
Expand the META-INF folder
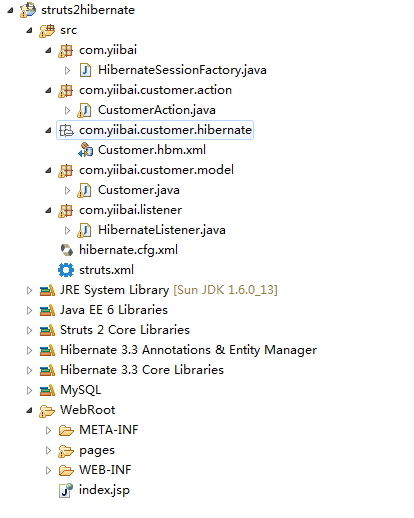point(48,430)
